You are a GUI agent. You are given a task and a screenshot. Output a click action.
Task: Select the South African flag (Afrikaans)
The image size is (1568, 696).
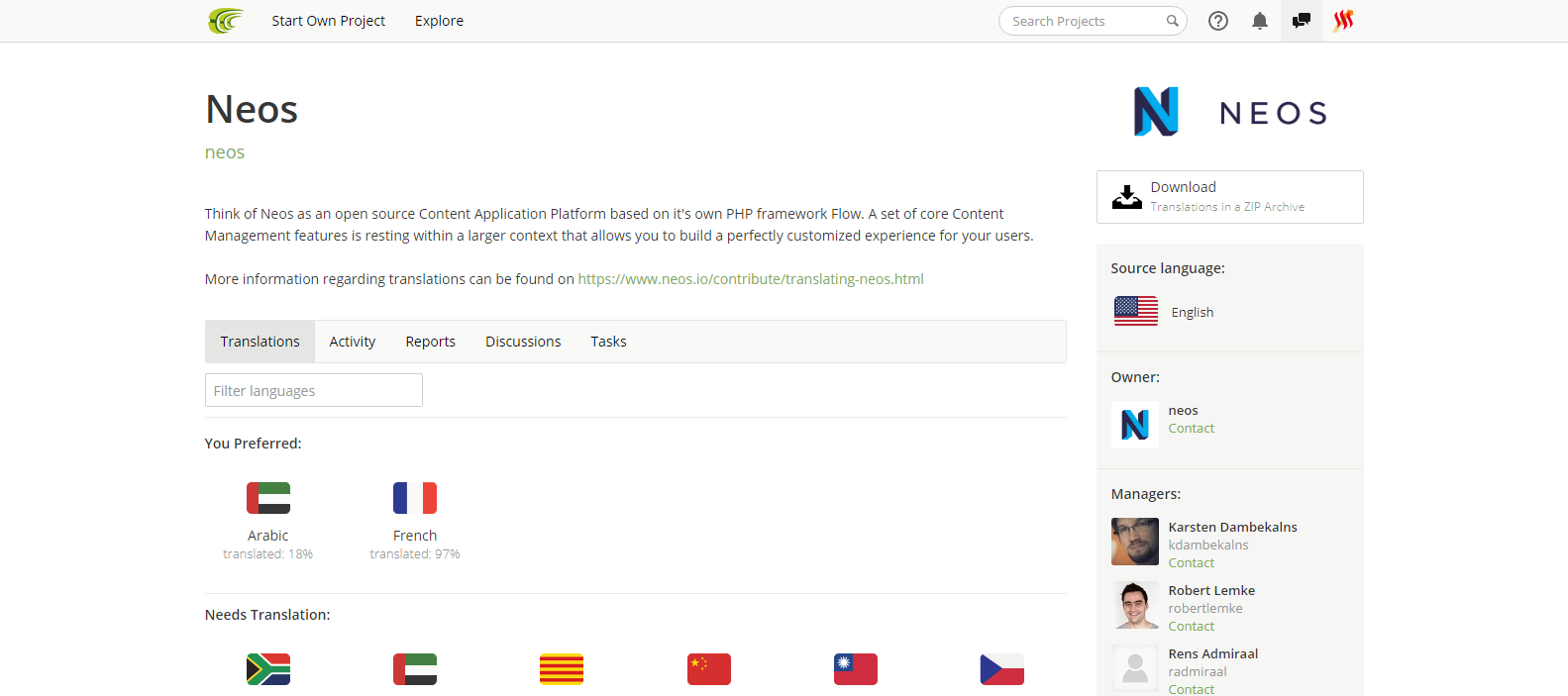click(268, 669)
